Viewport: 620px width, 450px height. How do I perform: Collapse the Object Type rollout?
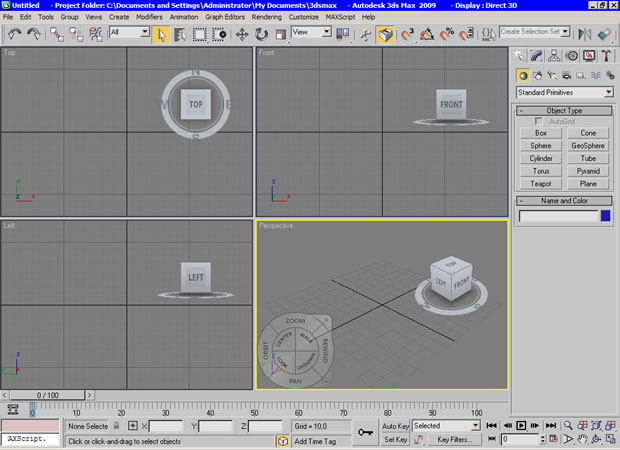click(565, 110)
